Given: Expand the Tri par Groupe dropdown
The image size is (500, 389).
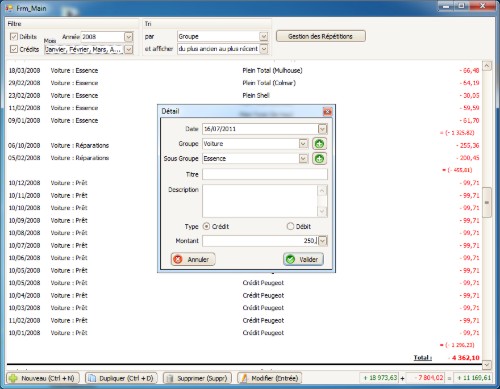Looking at the screenshot, I should coord(263,36).
